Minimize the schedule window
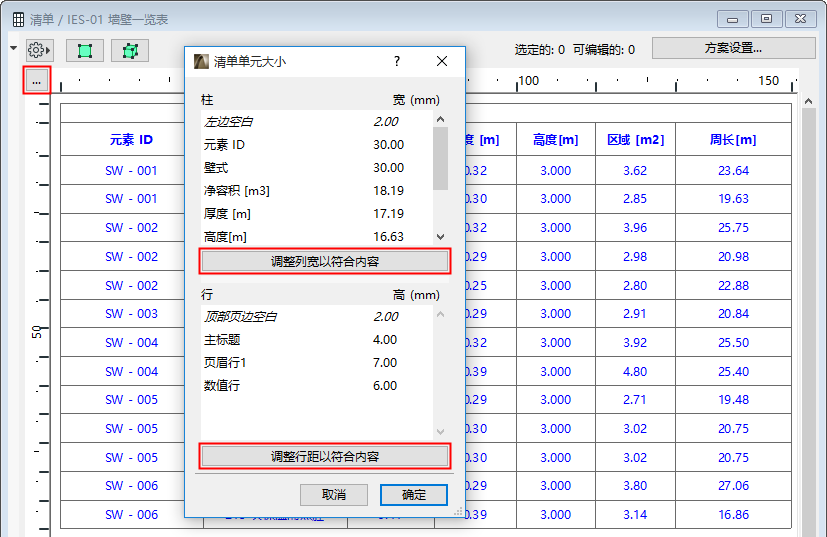Screen dimensions: 827x537 (733, 19)
